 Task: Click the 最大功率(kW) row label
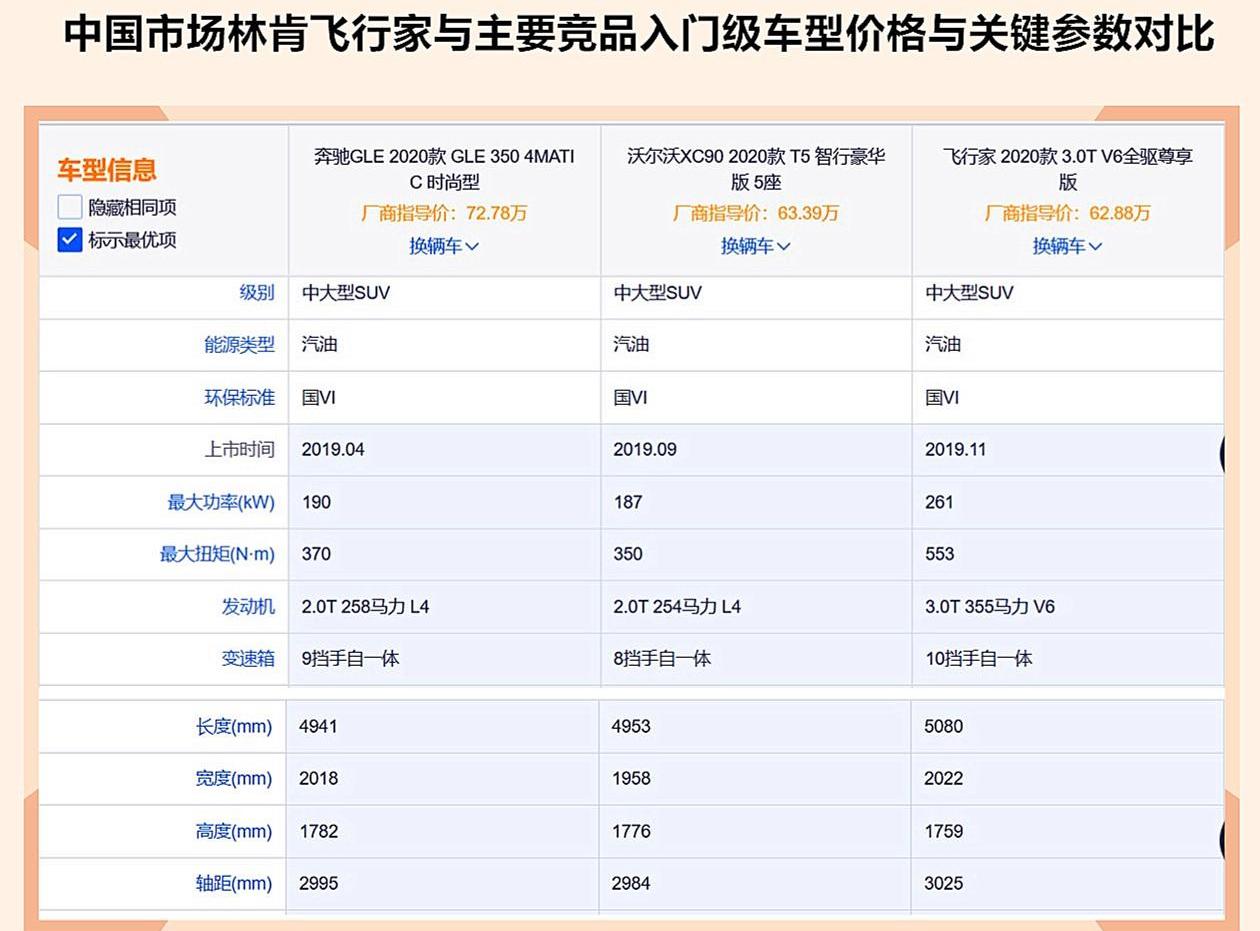(221, 502)
